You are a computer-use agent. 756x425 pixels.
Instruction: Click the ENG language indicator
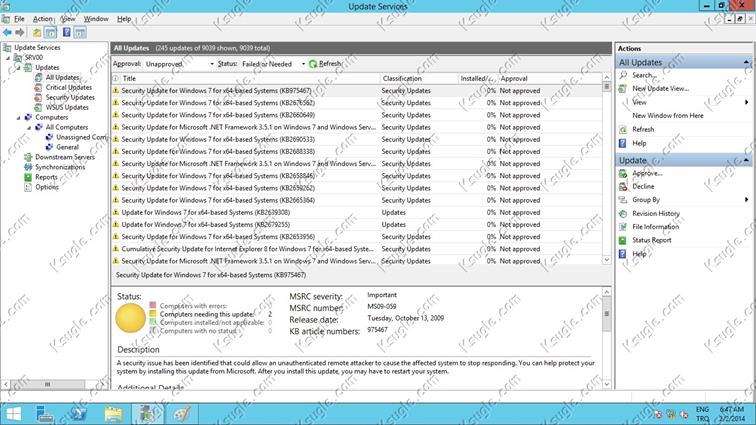702,410
